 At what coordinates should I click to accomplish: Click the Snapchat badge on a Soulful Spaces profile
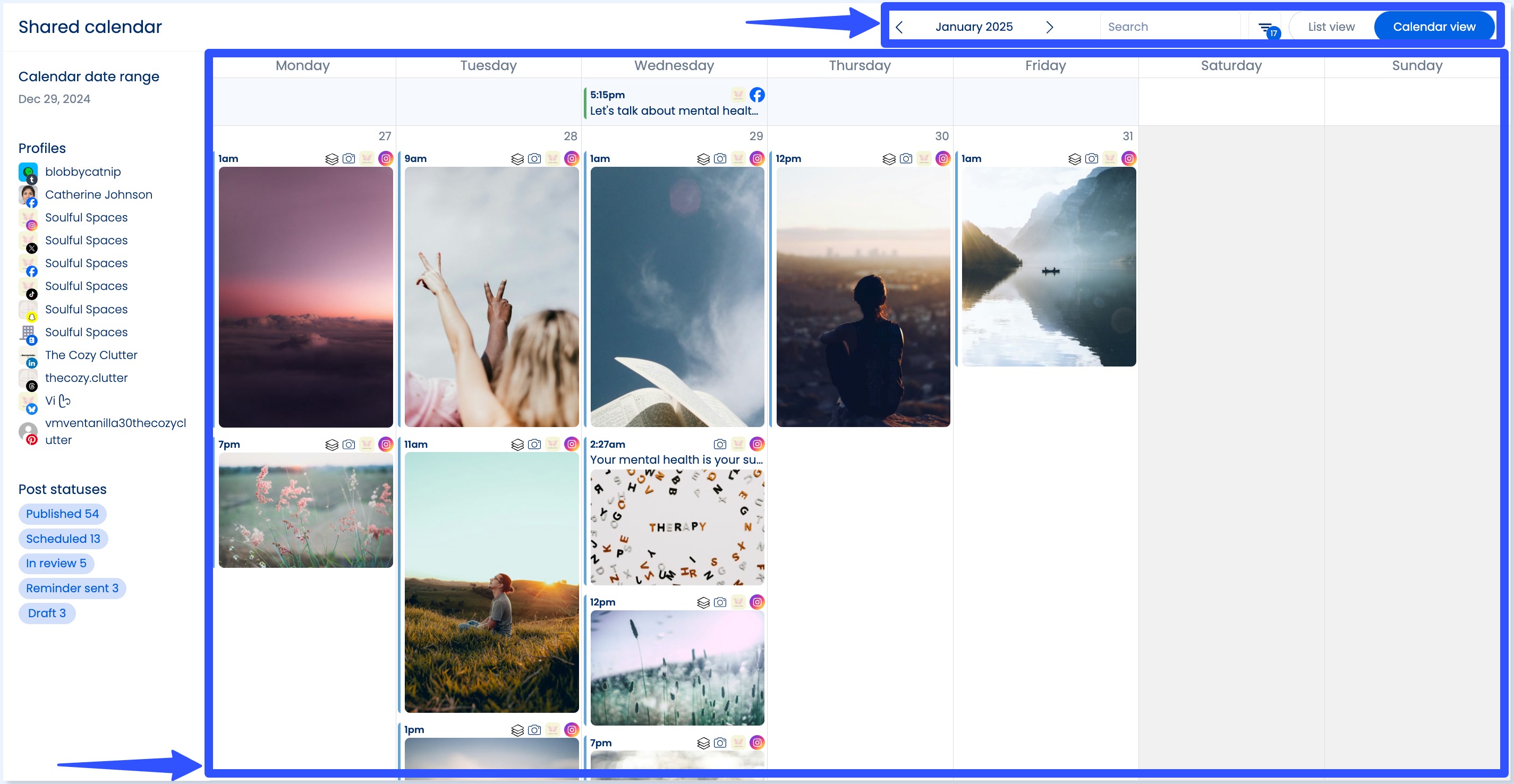click(32, 317)
